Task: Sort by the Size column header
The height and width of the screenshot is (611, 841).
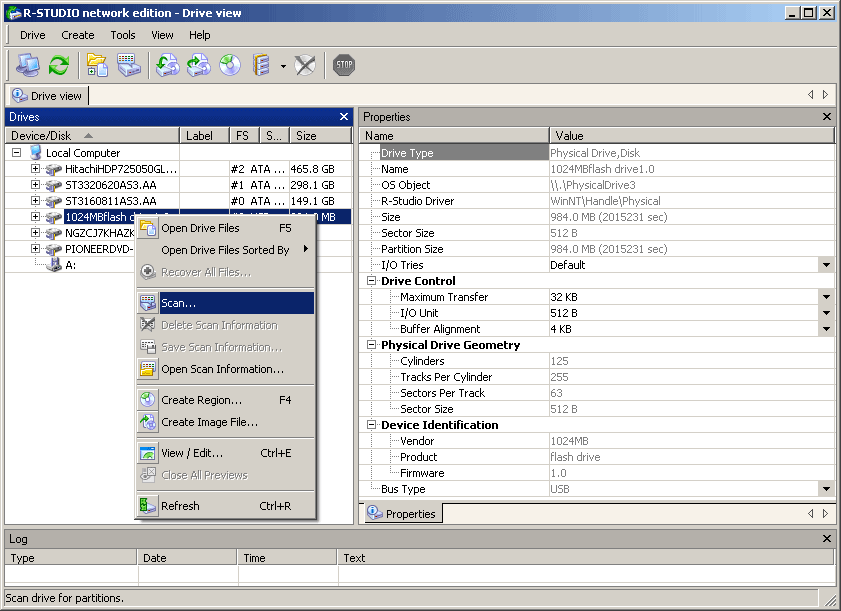Action: 321,136
